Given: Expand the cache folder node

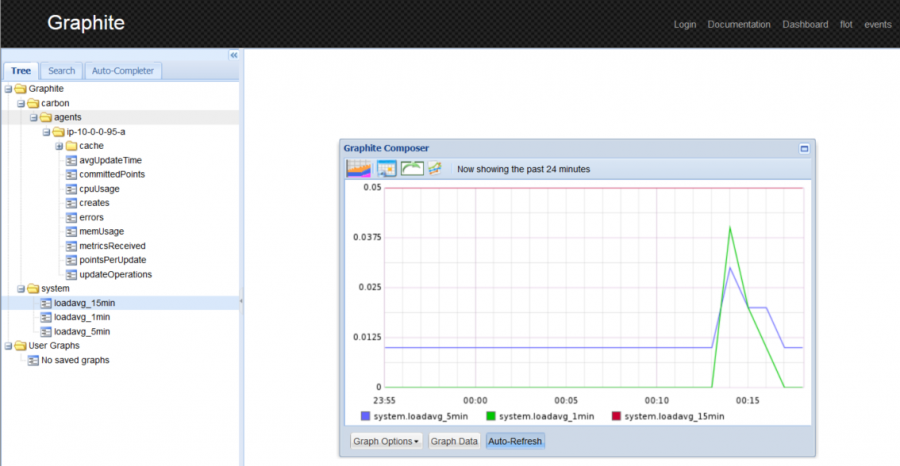Looking at the screenshot, I should 59,146.
